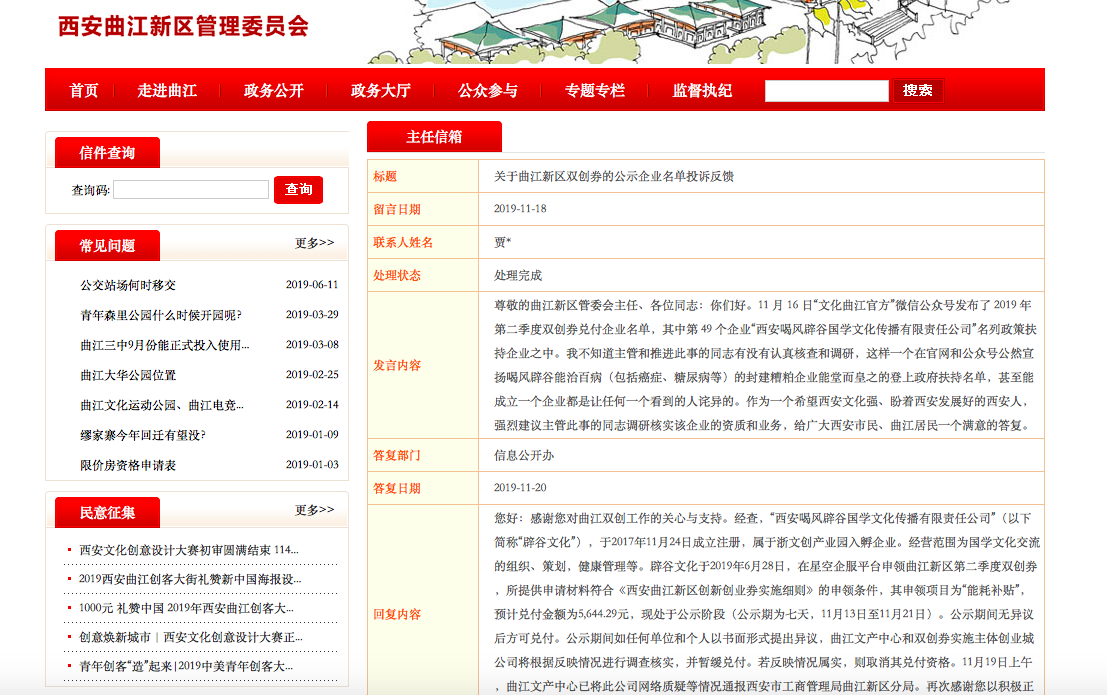Click the 西安曲江新区管理委员会 site title

(183, 26)
